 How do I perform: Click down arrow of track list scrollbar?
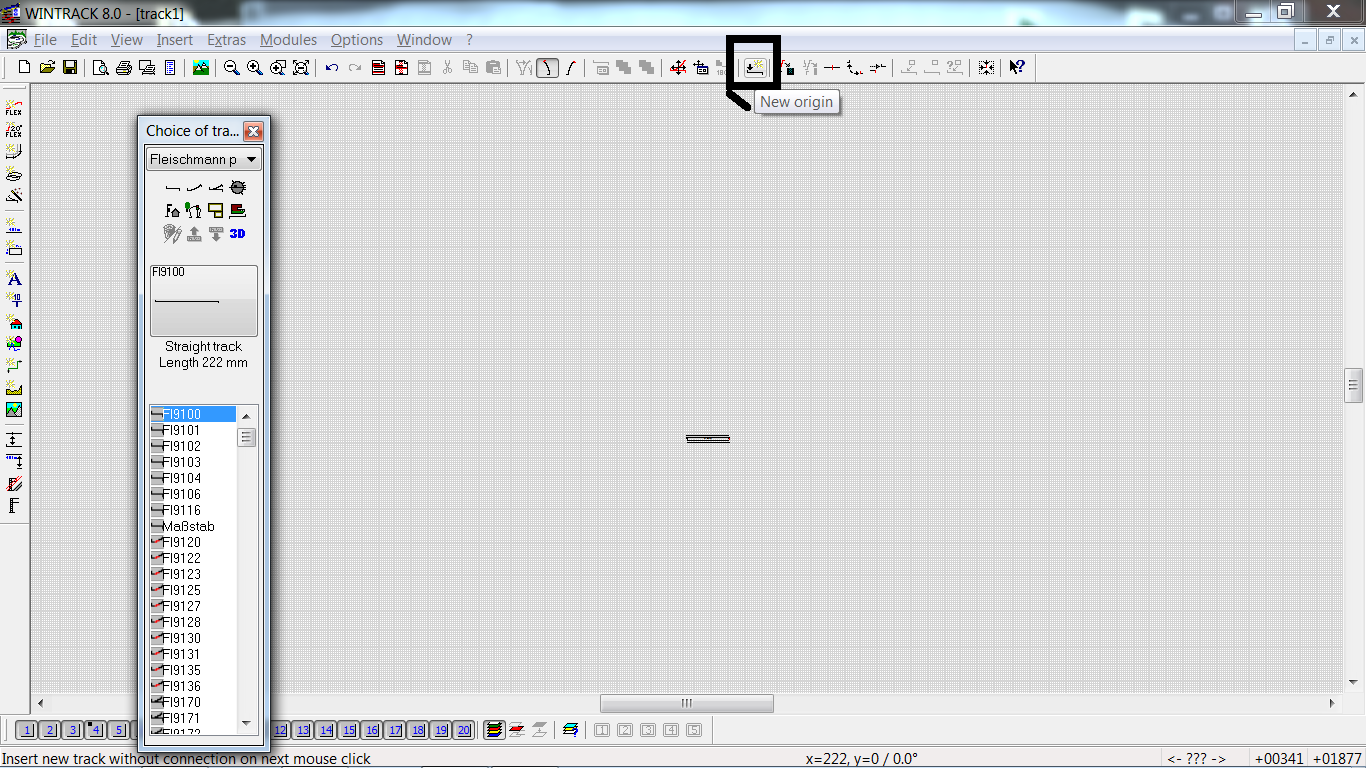point(247,722)
